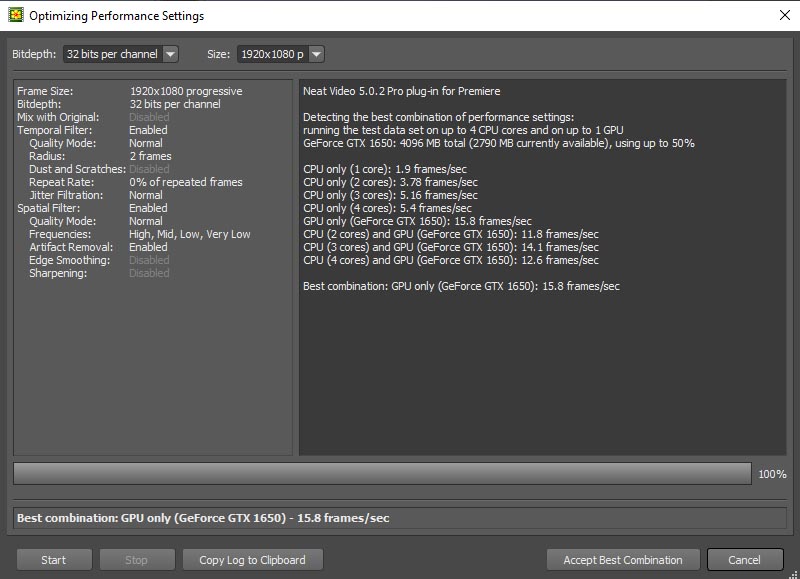Click the bold Best combination result field
The image size is (800, 579).
(399, 518)
